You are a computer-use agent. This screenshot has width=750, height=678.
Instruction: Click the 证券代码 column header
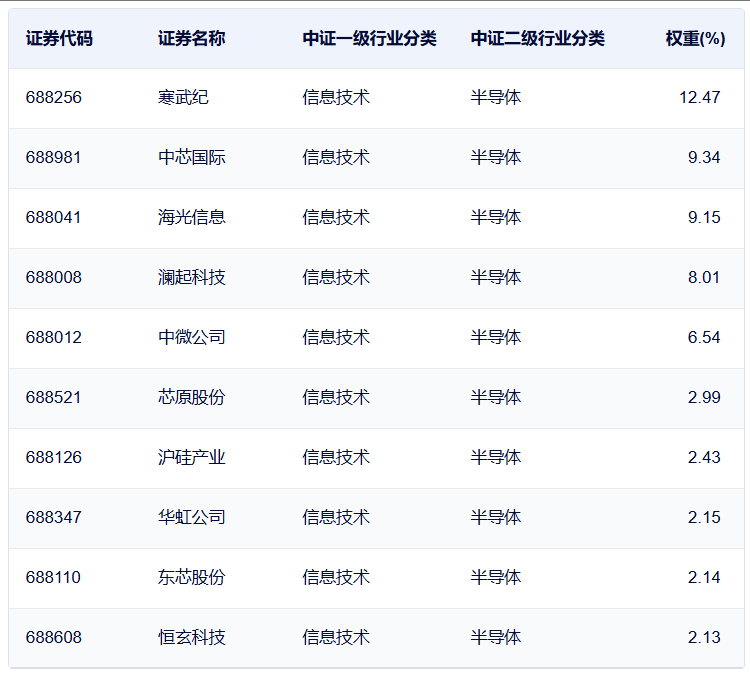[x=59, y=39]
